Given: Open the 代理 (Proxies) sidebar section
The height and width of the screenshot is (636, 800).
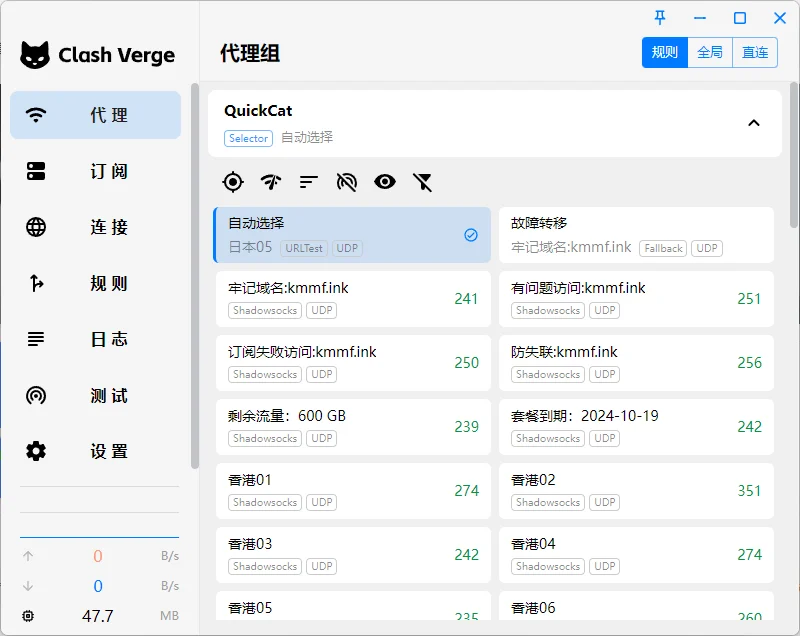Looking at the screenshot, I should click(97, 115).
